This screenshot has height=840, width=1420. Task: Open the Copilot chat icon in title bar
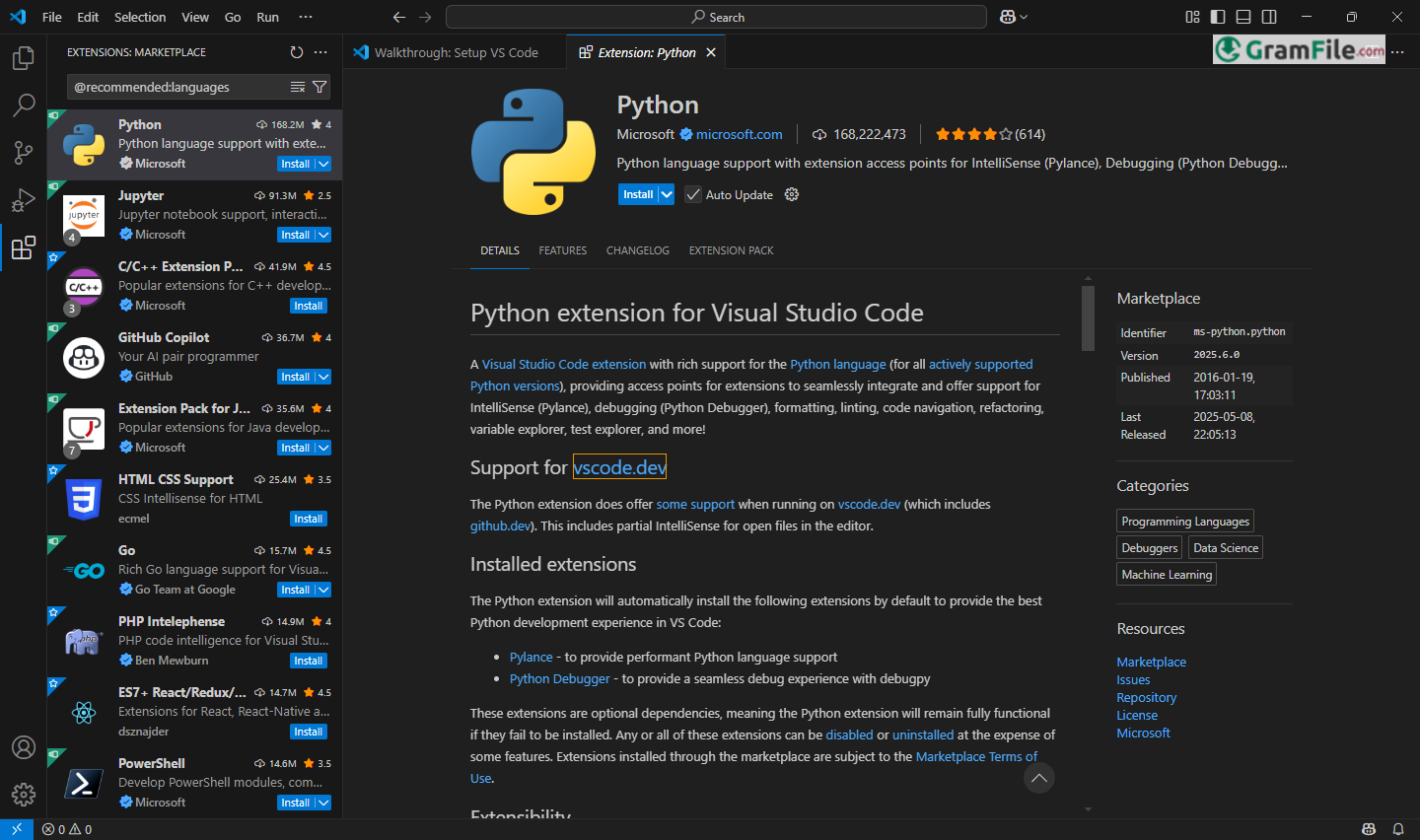click(1007, 17)
